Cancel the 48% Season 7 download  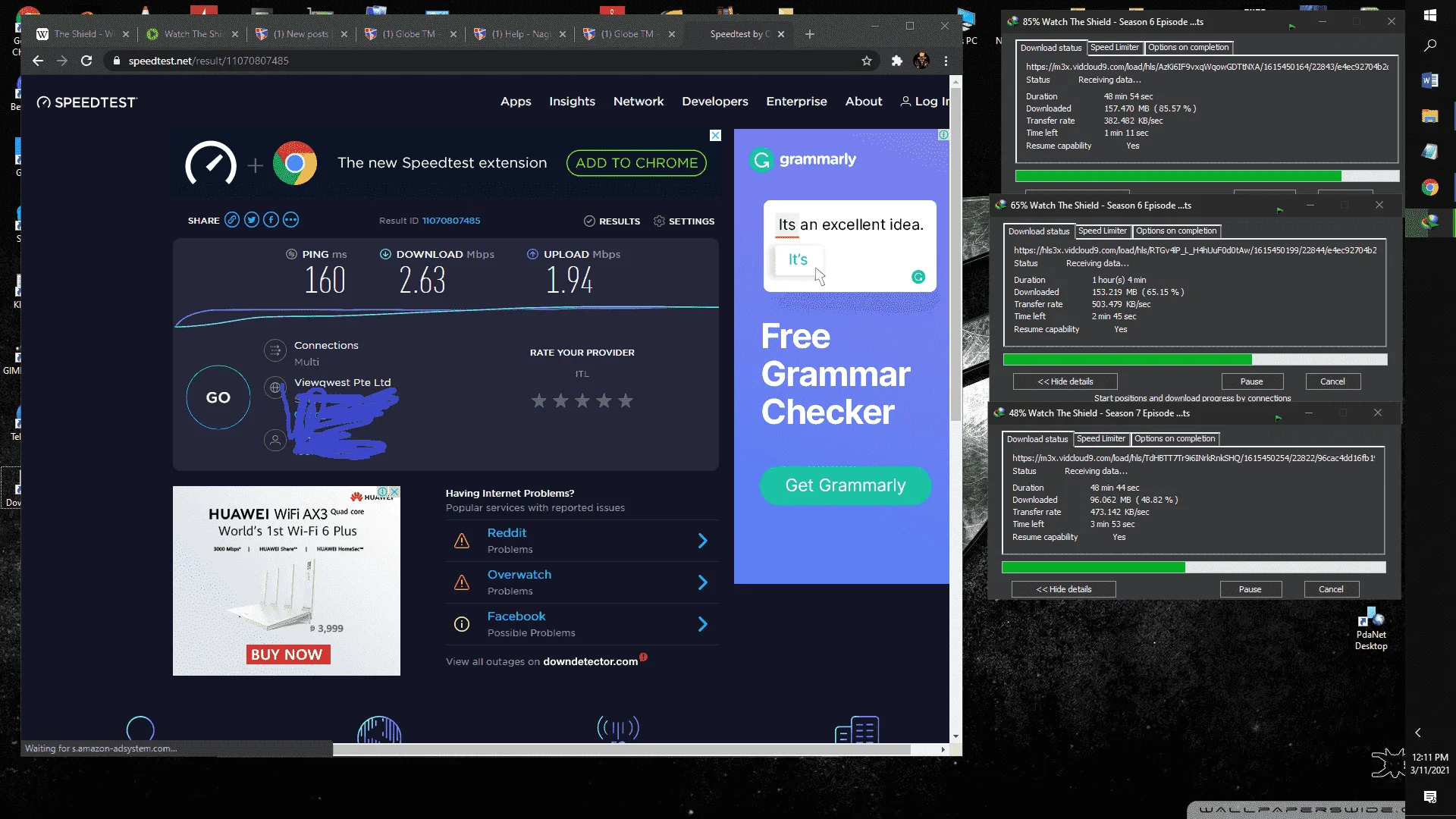tap(1331, 589)
